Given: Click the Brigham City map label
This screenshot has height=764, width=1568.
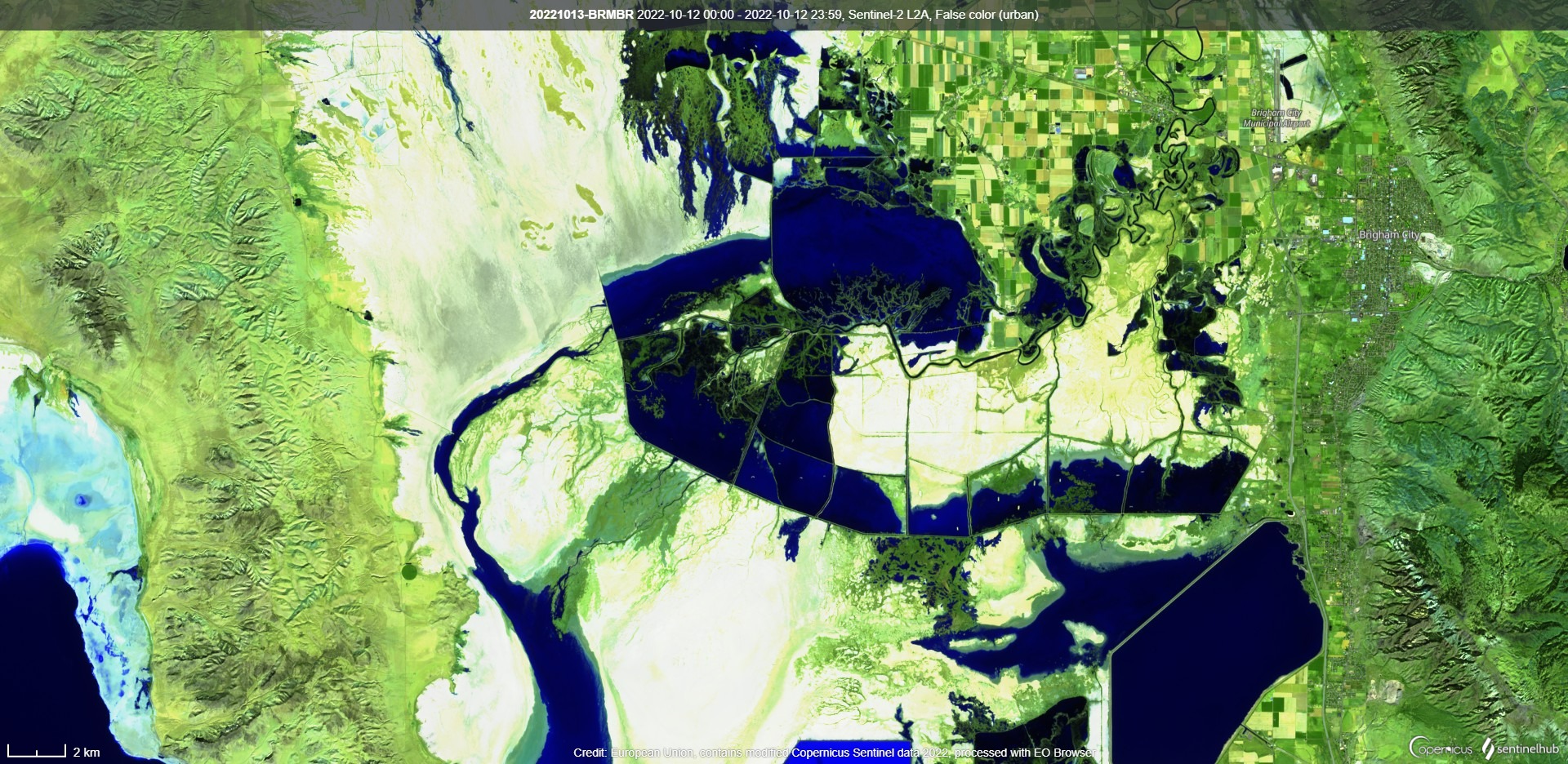Looking at the screenshot, I should click(x=1389, y=235).
